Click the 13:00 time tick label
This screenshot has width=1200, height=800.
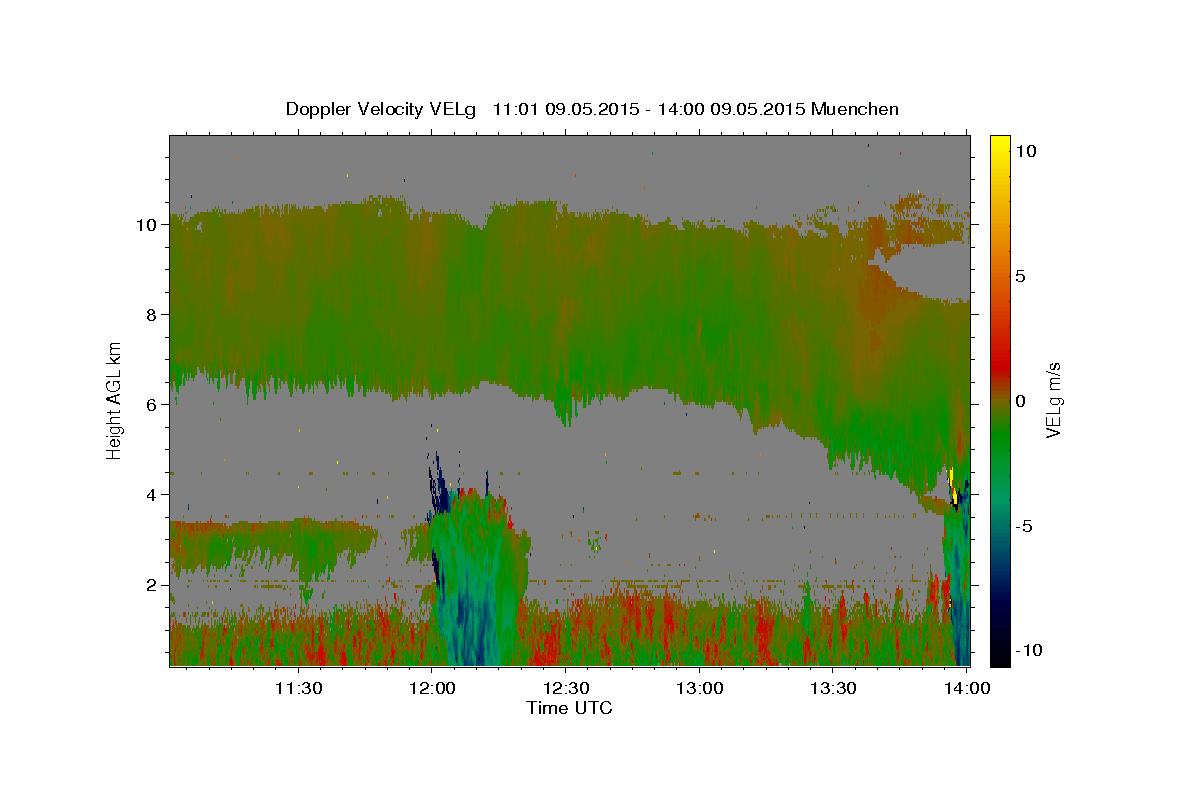coord(699,687)
